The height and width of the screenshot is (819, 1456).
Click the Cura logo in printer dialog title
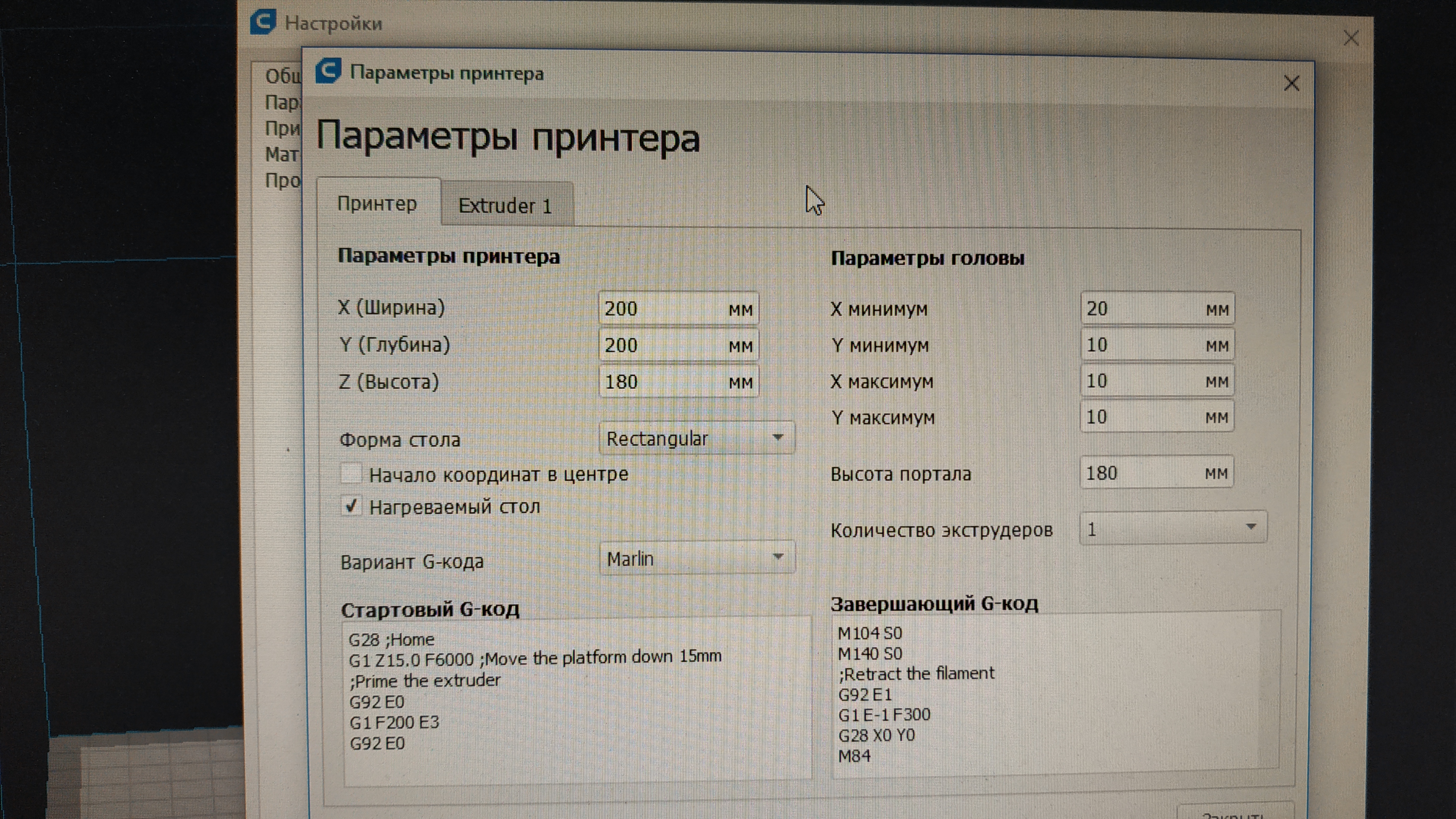(x=328, y=71)
